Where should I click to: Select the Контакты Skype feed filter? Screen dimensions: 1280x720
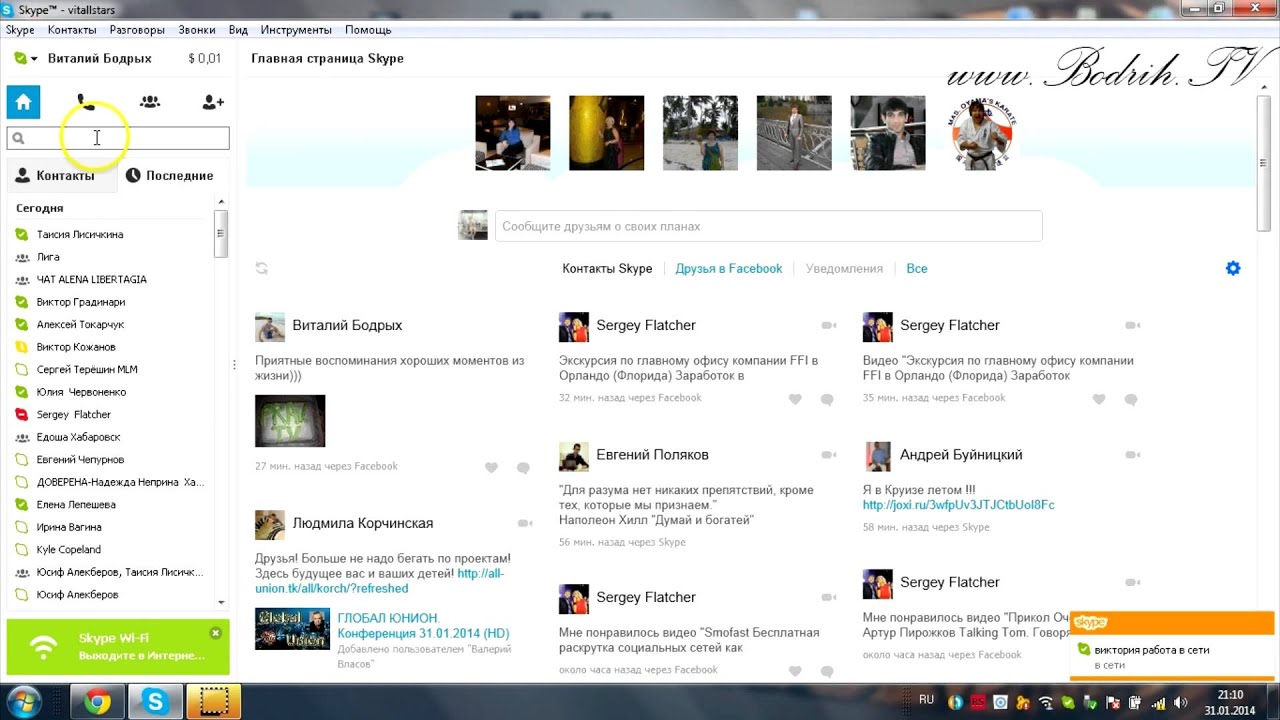pyautogui.click(x=607, y=268)
